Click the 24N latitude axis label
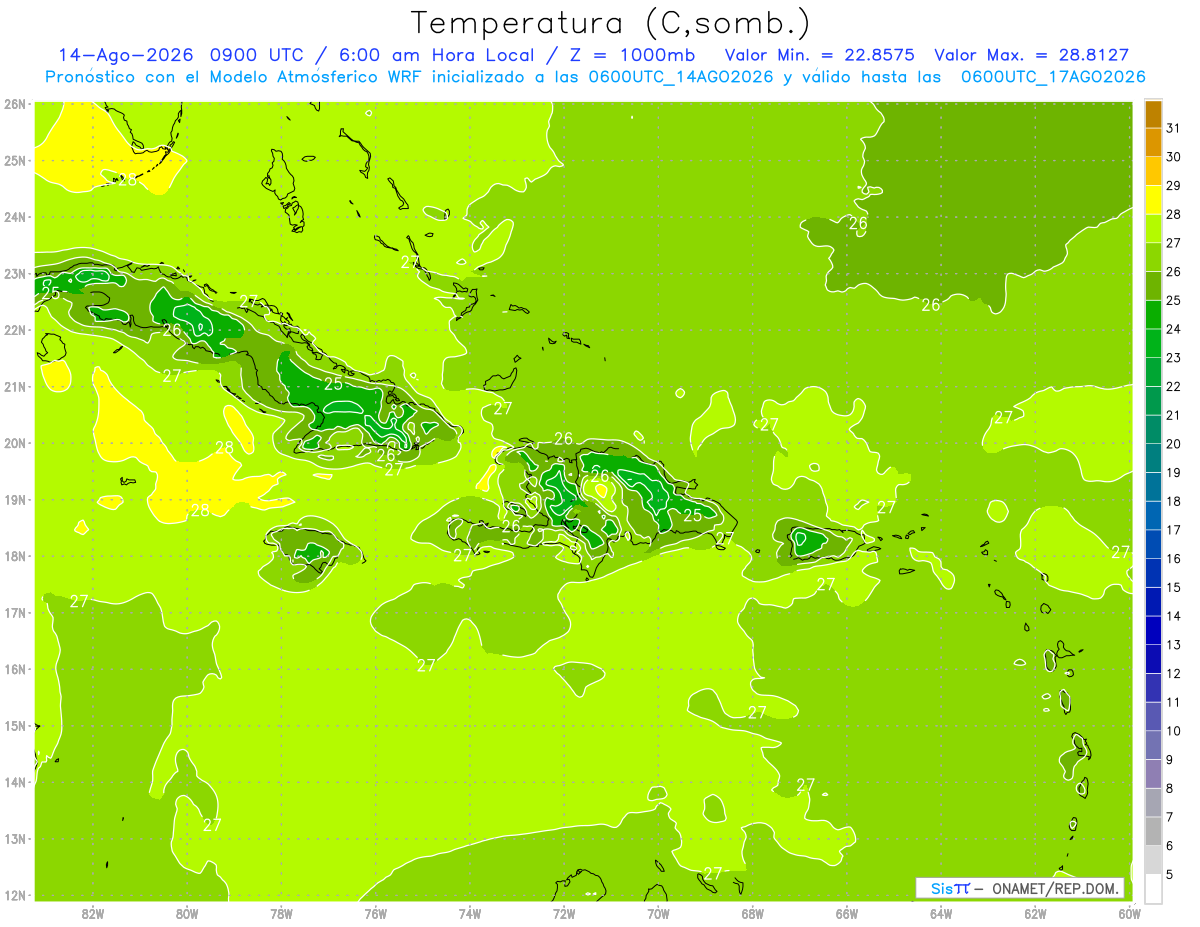This screenshot has width=1200, height=927. (14, 217)
